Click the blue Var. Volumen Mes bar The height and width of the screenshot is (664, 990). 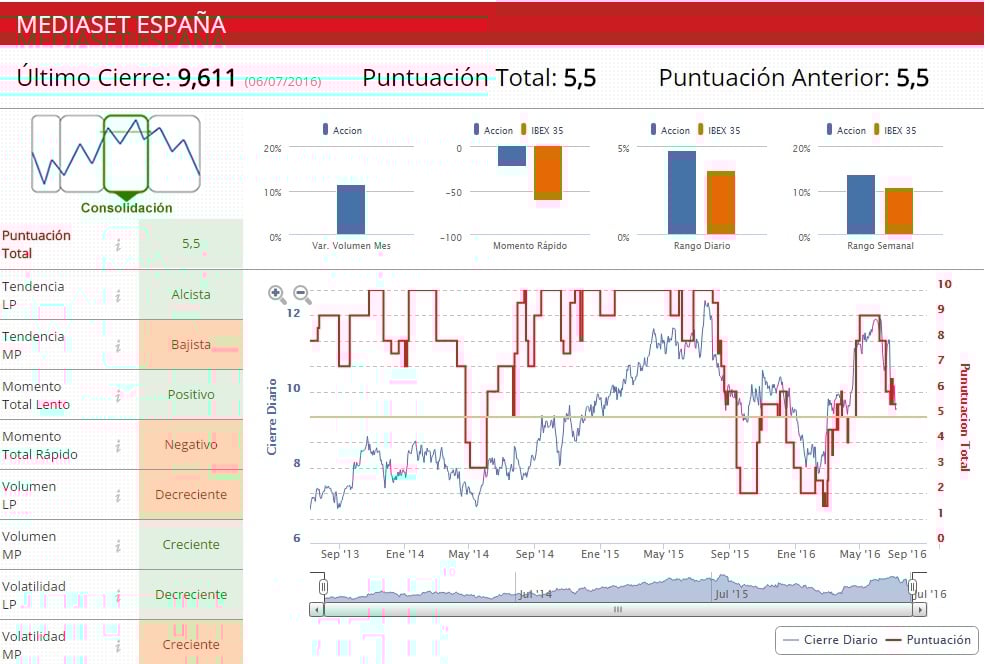(x=351, y=210)
